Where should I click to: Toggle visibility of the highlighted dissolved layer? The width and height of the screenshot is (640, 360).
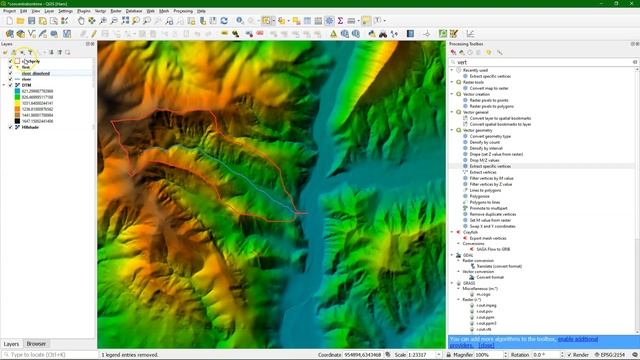pos(11,73)
